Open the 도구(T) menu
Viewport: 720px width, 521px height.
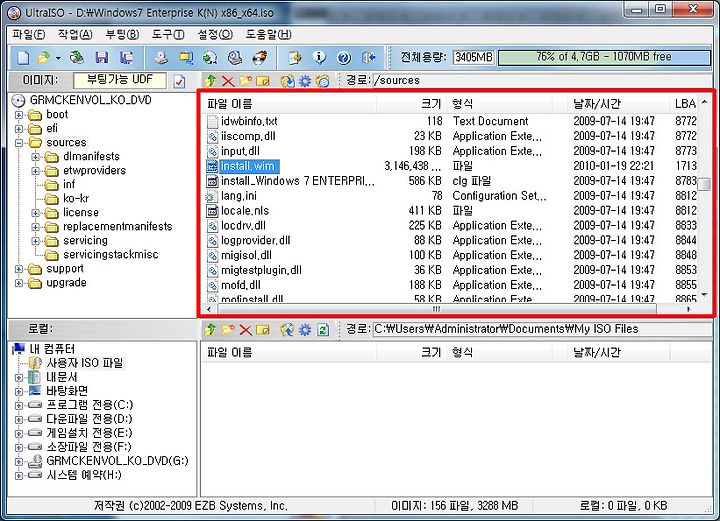[168, 34]
